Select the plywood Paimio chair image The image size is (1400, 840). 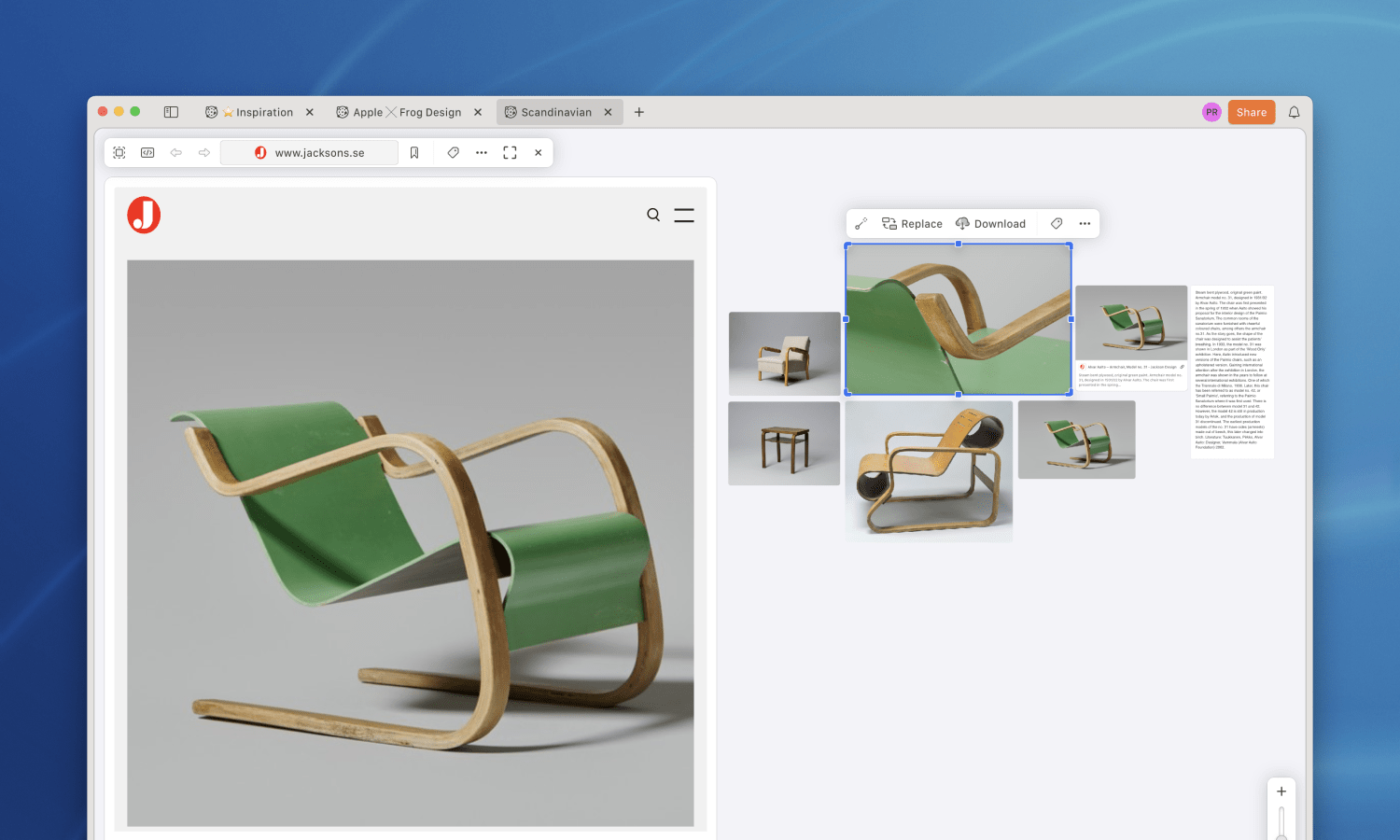click(929, 471)
